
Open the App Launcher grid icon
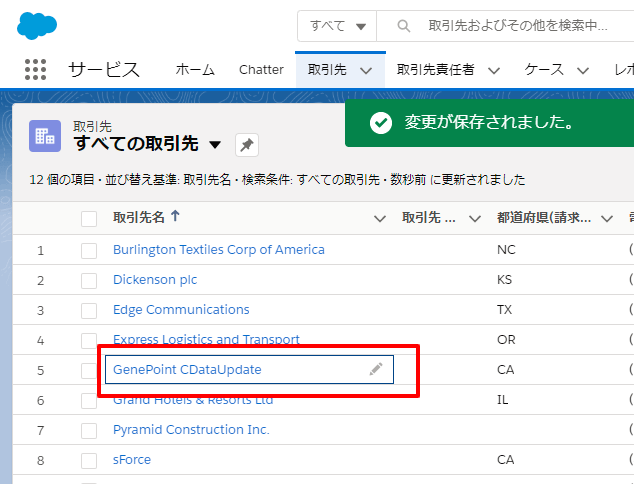35,70
